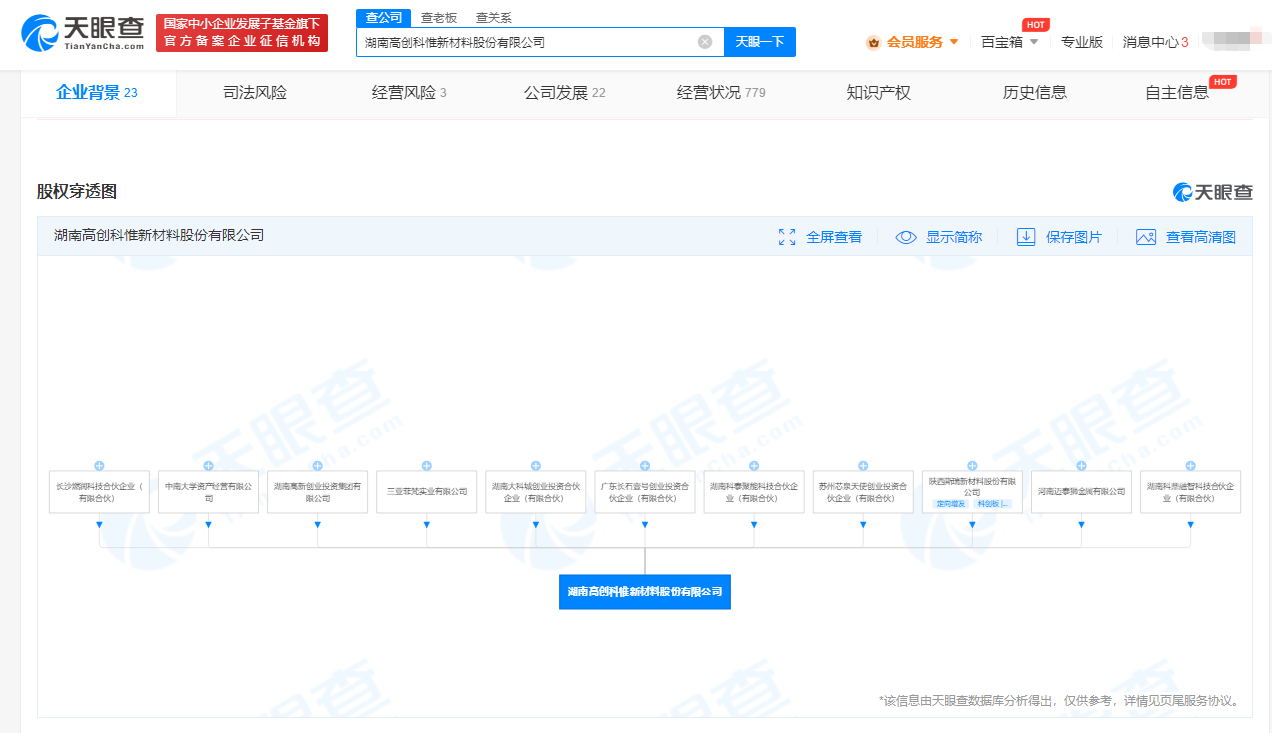
Task: Select the 湖南科泰 technology partnership node
Action: pyautogui.click(x=753, y=492)
